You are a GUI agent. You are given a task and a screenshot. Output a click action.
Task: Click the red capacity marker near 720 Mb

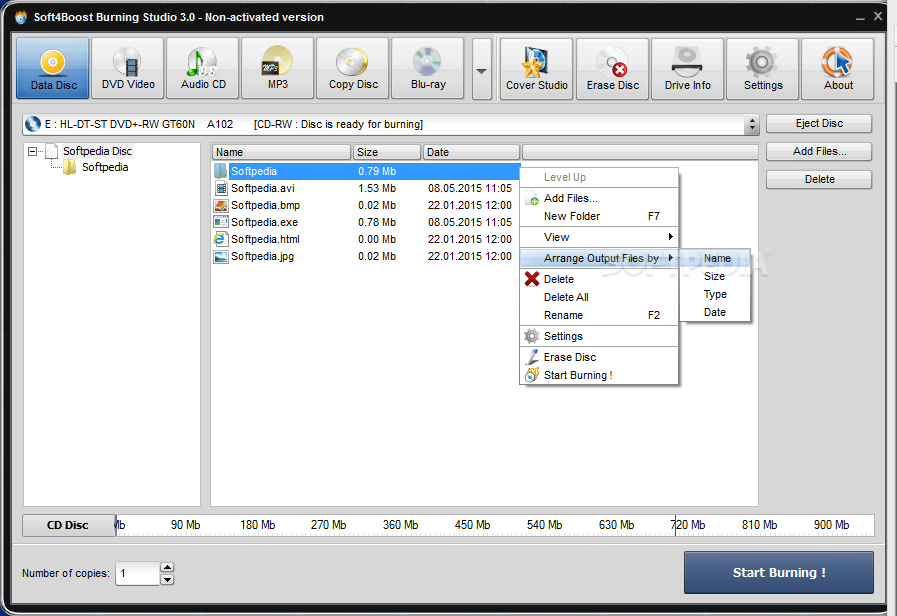tap(675, 525)
